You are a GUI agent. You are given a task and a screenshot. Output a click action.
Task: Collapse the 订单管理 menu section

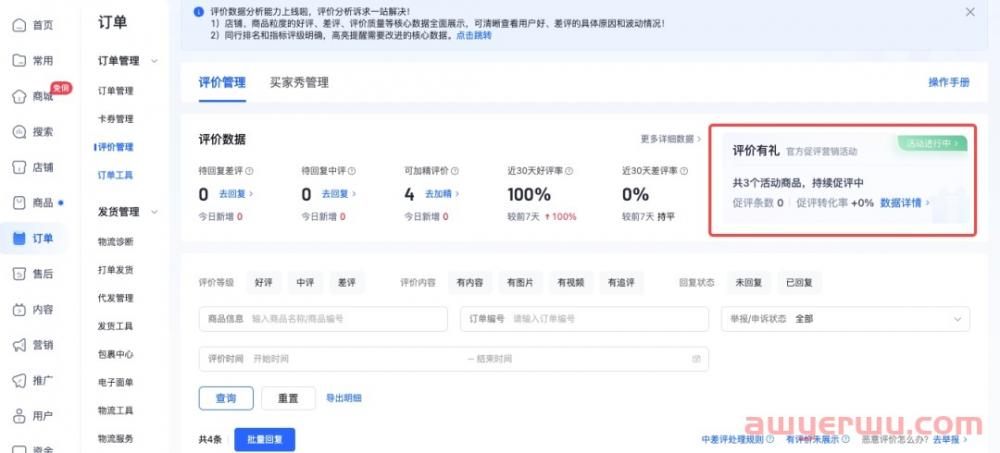point(154,61)
